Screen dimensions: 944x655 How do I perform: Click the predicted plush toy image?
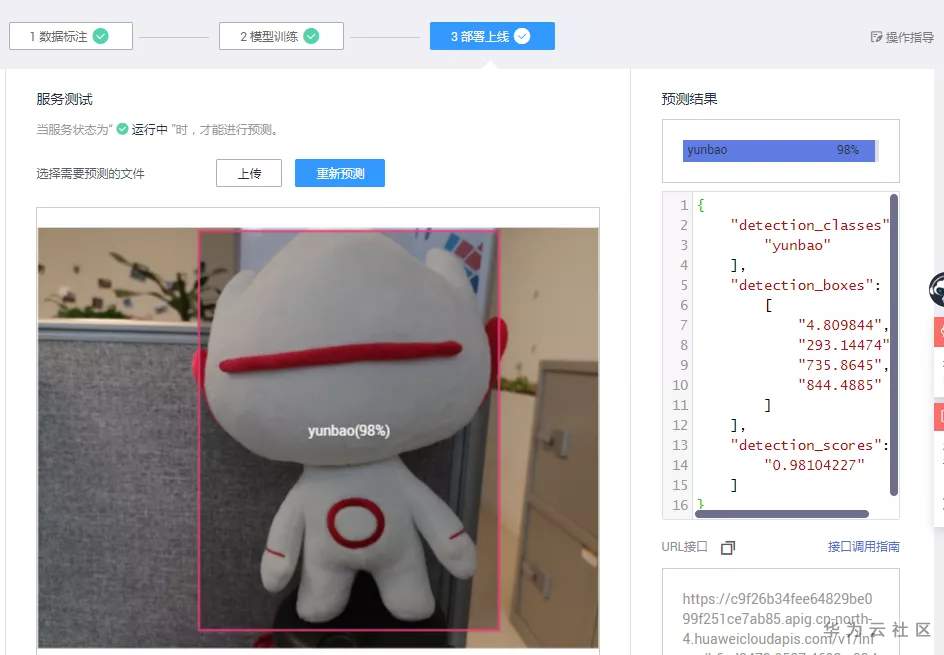[x=318, y=438]
